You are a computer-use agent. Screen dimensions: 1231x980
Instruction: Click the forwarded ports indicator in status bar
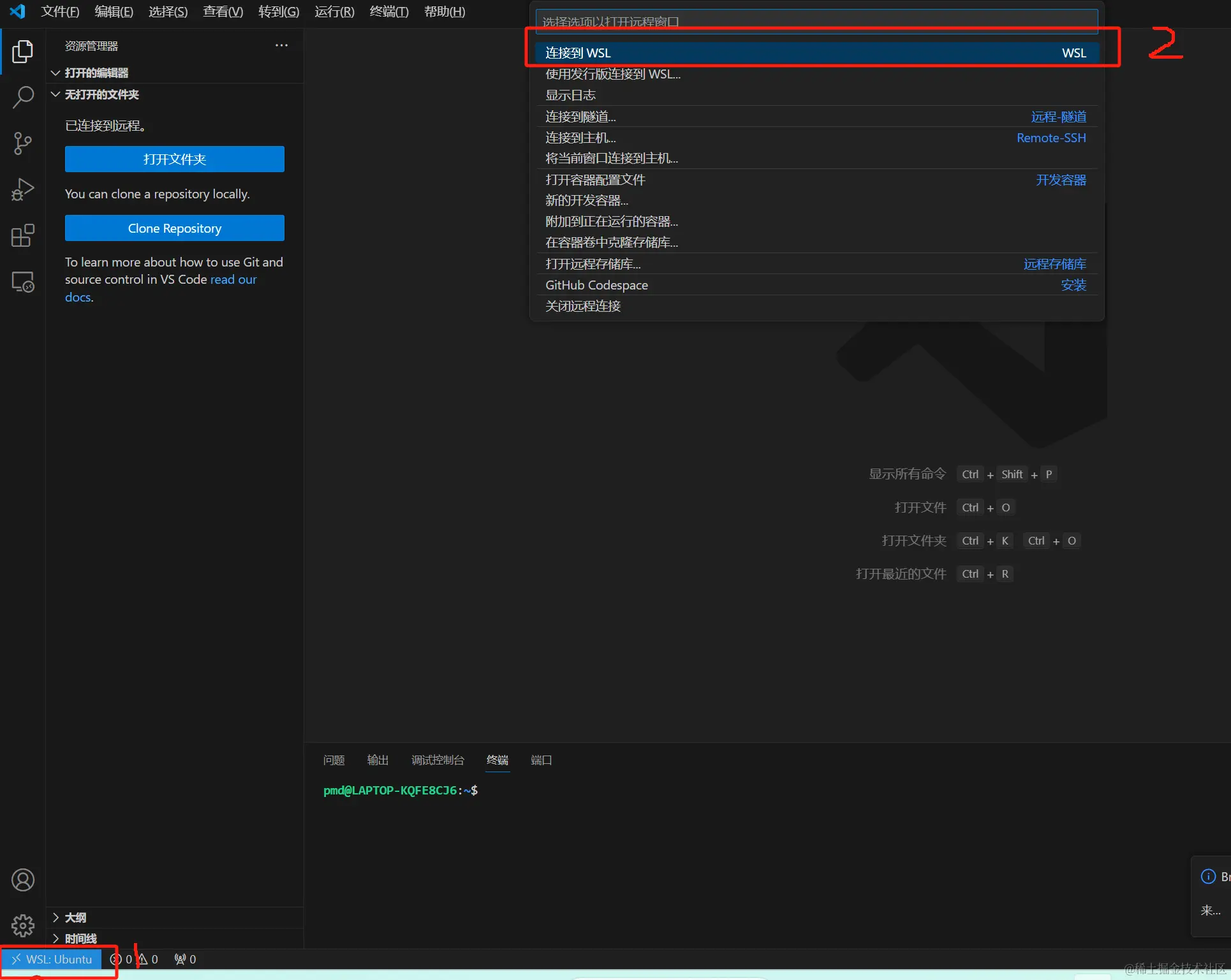185,959
